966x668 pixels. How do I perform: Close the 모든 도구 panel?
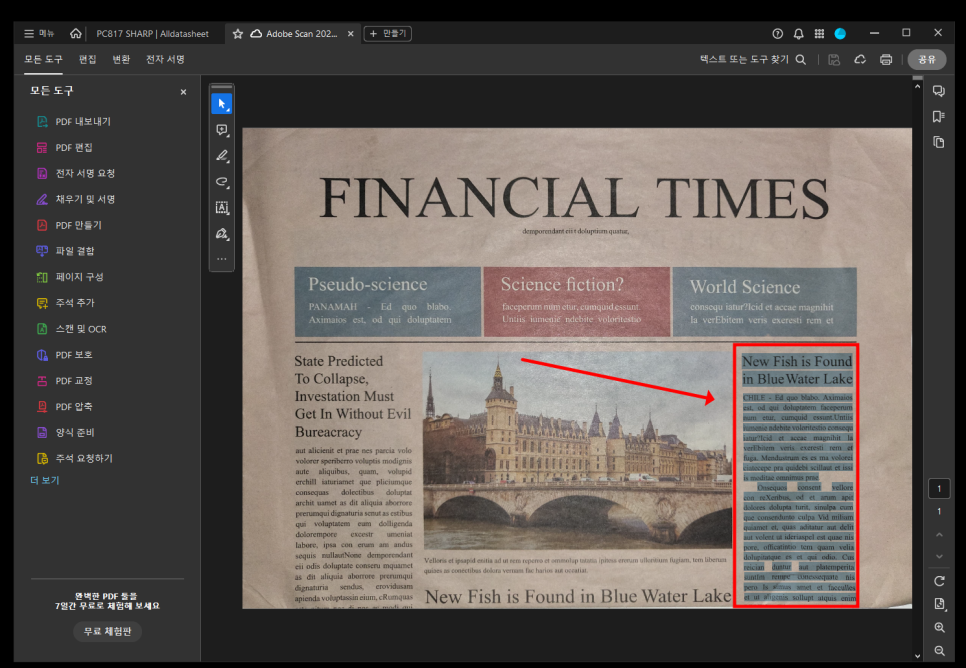tap(183, 92)
